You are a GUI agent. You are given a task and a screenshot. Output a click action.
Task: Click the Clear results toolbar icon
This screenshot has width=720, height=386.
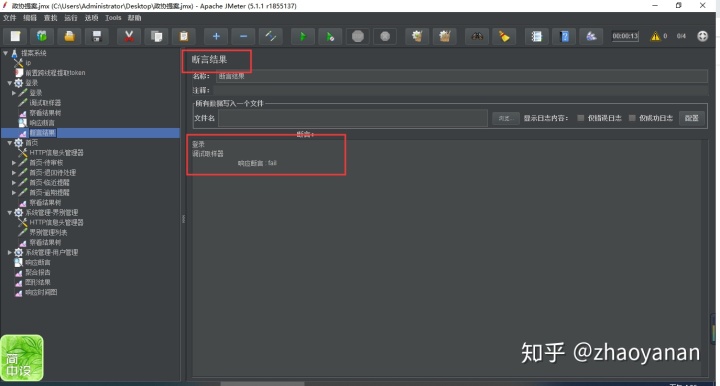[417, 36]
